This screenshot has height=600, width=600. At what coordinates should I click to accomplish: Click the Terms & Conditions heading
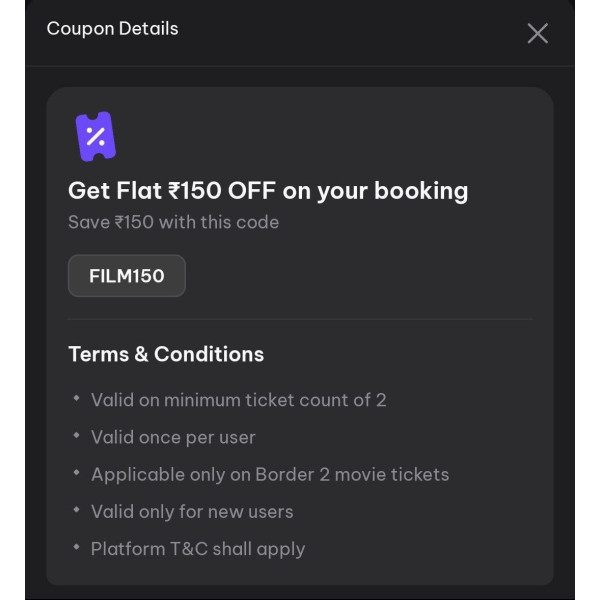point(166,354)
